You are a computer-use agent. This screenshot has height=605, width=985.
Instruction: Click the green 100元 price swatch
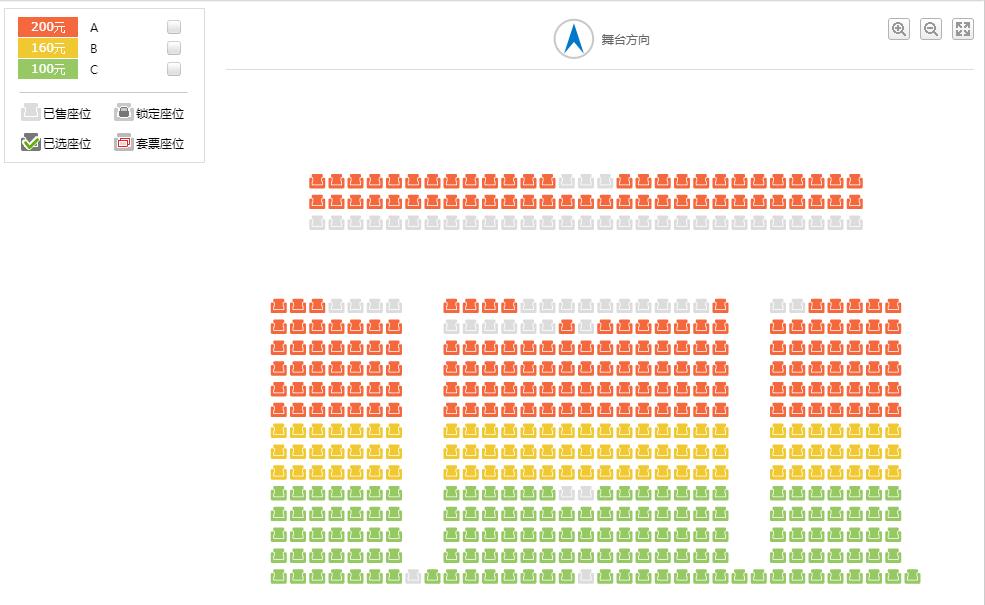tap(48, 69)
